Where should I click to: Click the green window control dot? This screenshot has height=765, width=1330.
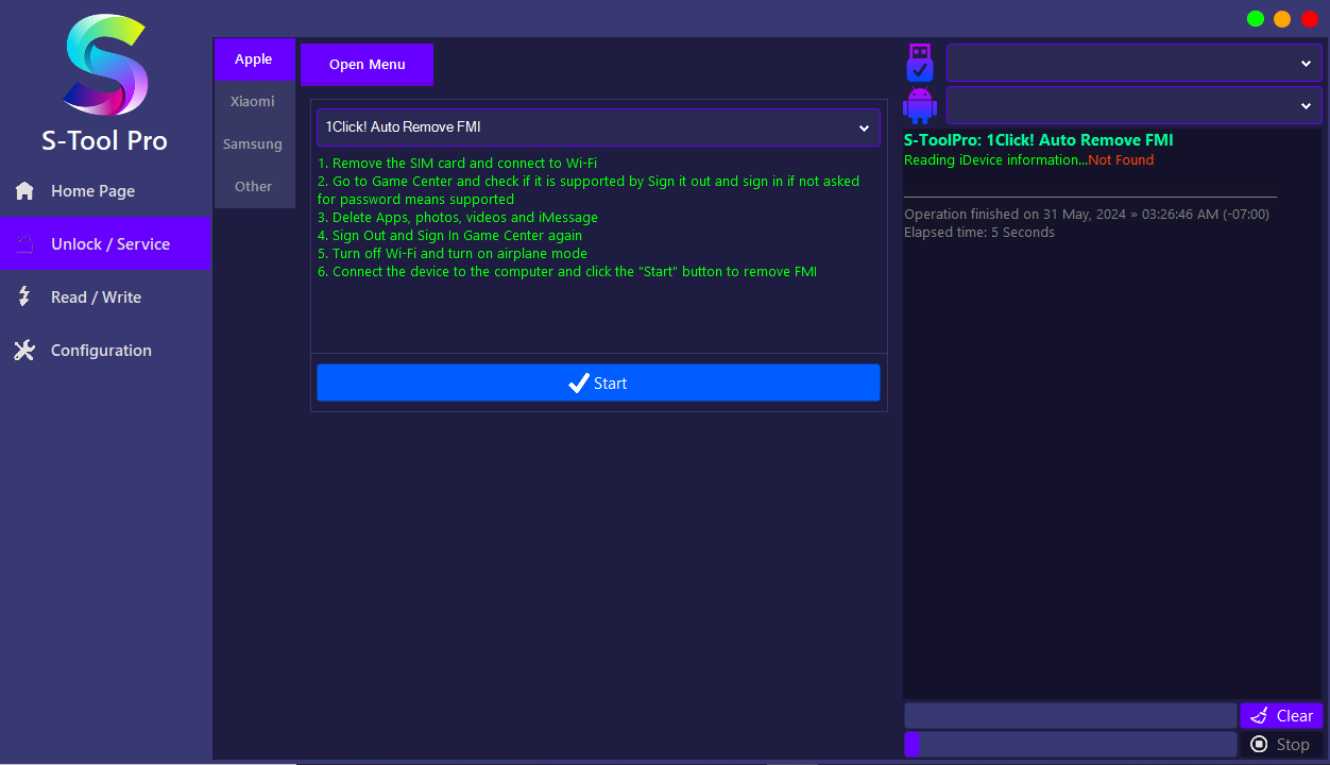point(1255,19)
